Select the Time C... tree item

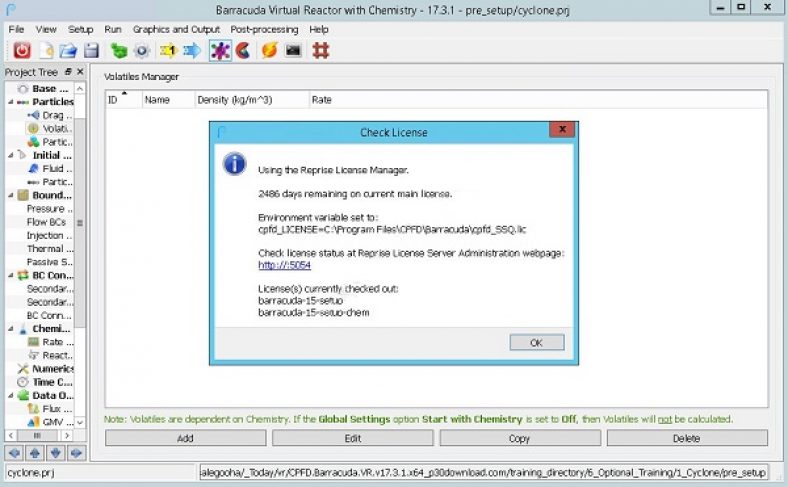coord(45,382)
